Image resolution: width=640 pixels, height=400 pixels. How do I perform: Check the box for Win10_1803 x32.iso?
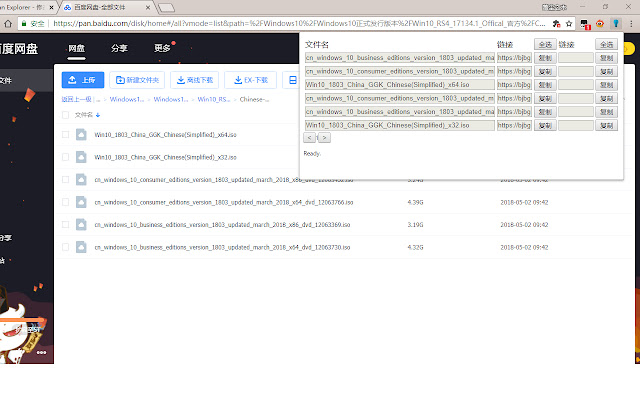coord(65,157)
